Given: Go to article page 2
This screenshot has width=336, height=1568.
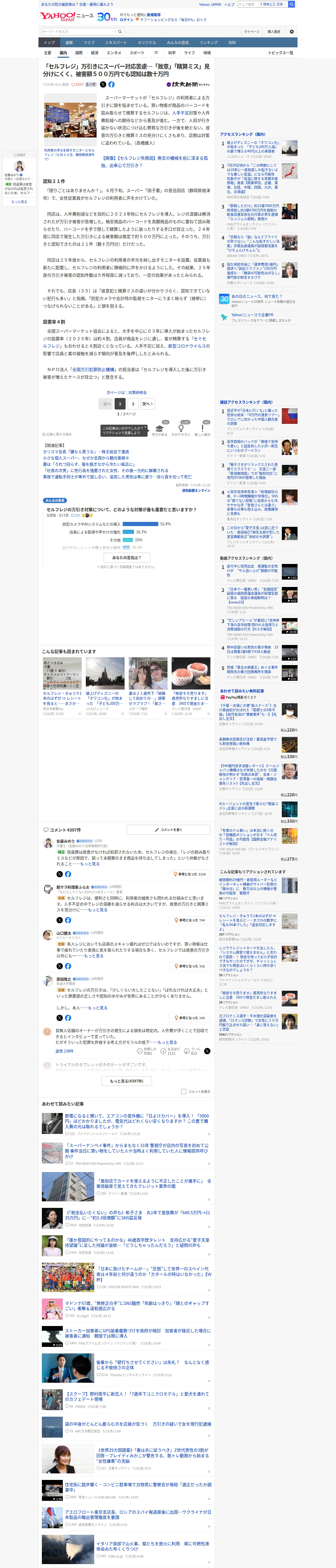Looking at the screenshot, I should click(x=133, y=403).
